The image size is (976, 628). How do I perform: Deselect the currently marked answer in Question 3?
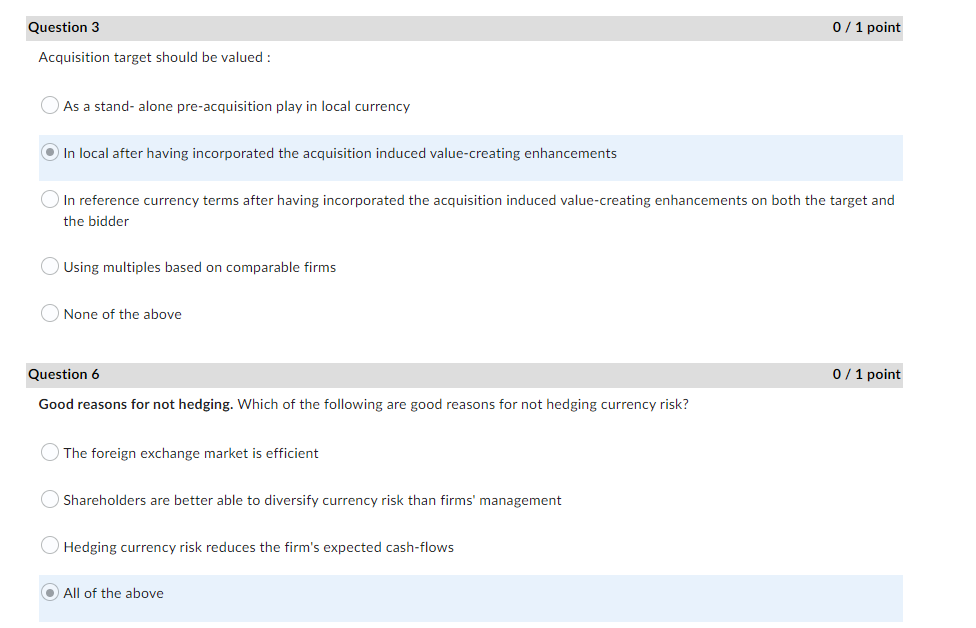(x=49, y=151)
